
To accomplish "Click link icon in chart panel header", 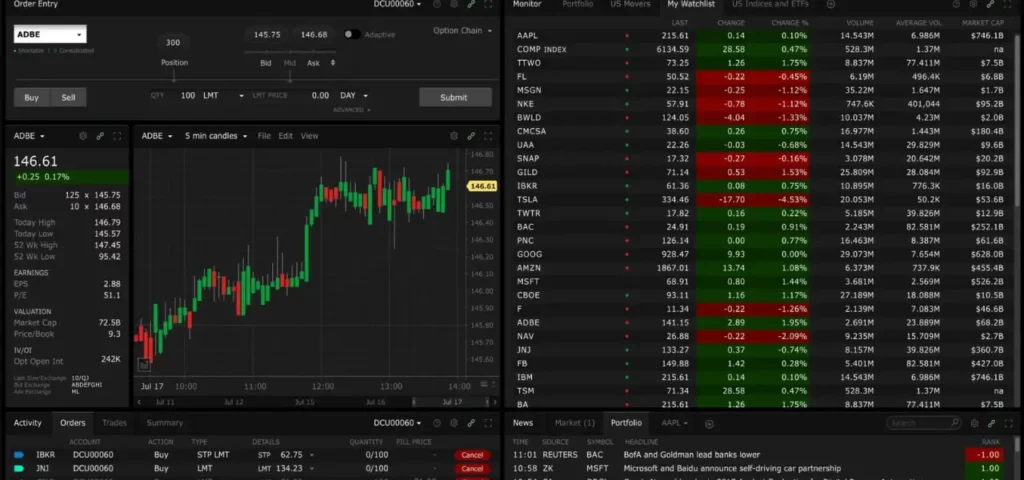I will [471, 136].
